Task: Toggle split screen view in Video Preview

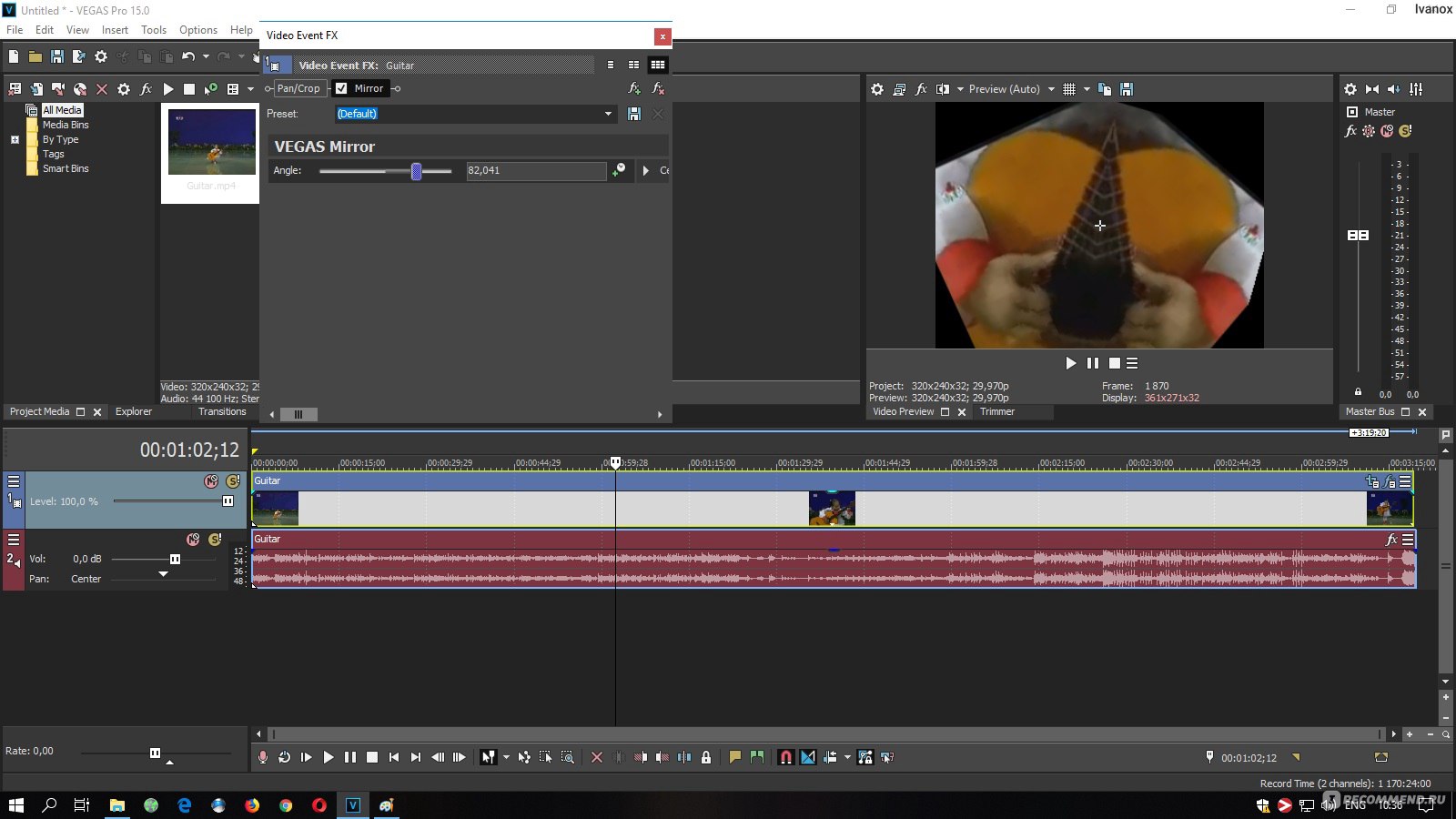Action: coord(943,89)
